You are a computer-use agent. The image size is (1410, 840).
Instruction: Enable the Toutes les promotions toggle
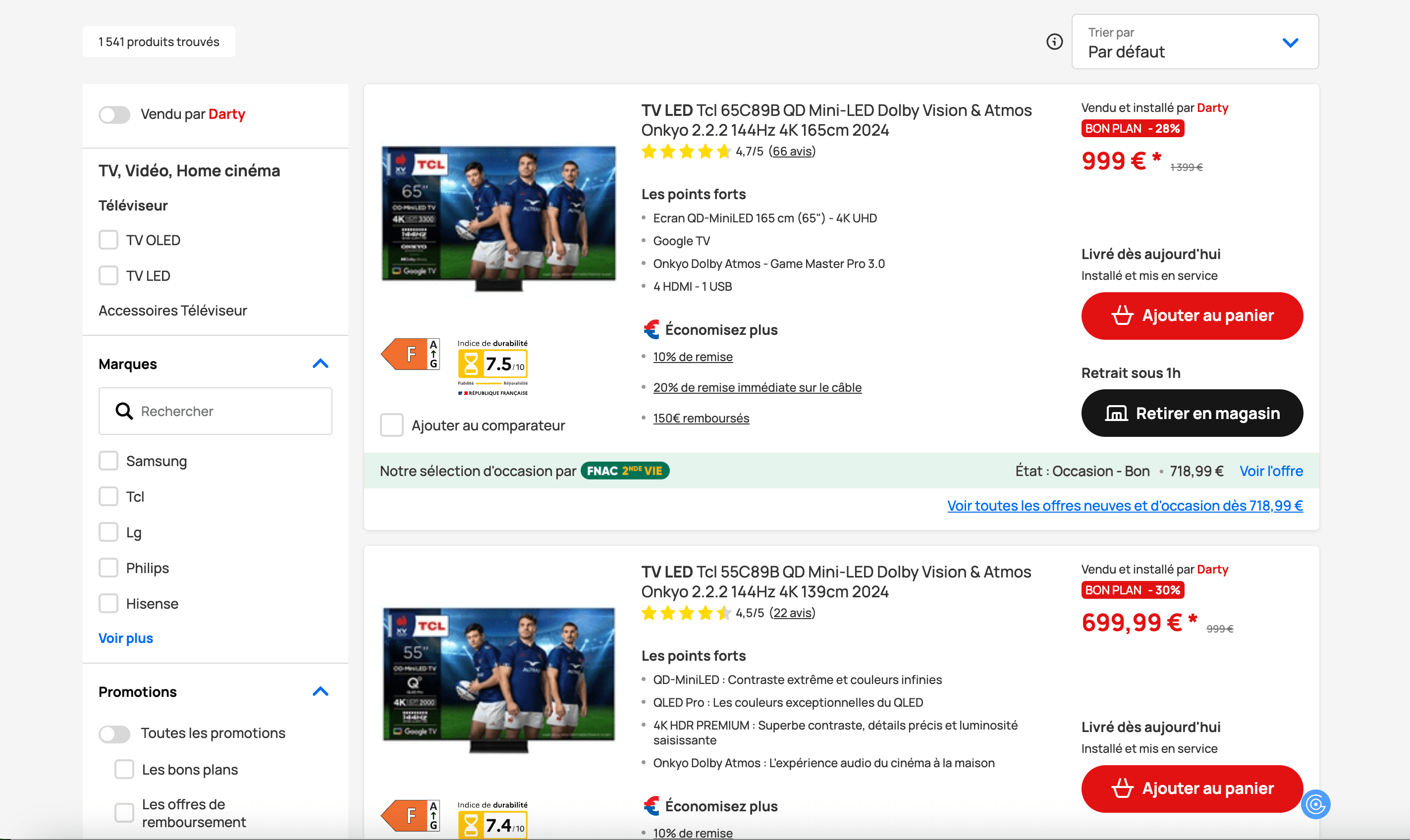click(x=114, y=734)
